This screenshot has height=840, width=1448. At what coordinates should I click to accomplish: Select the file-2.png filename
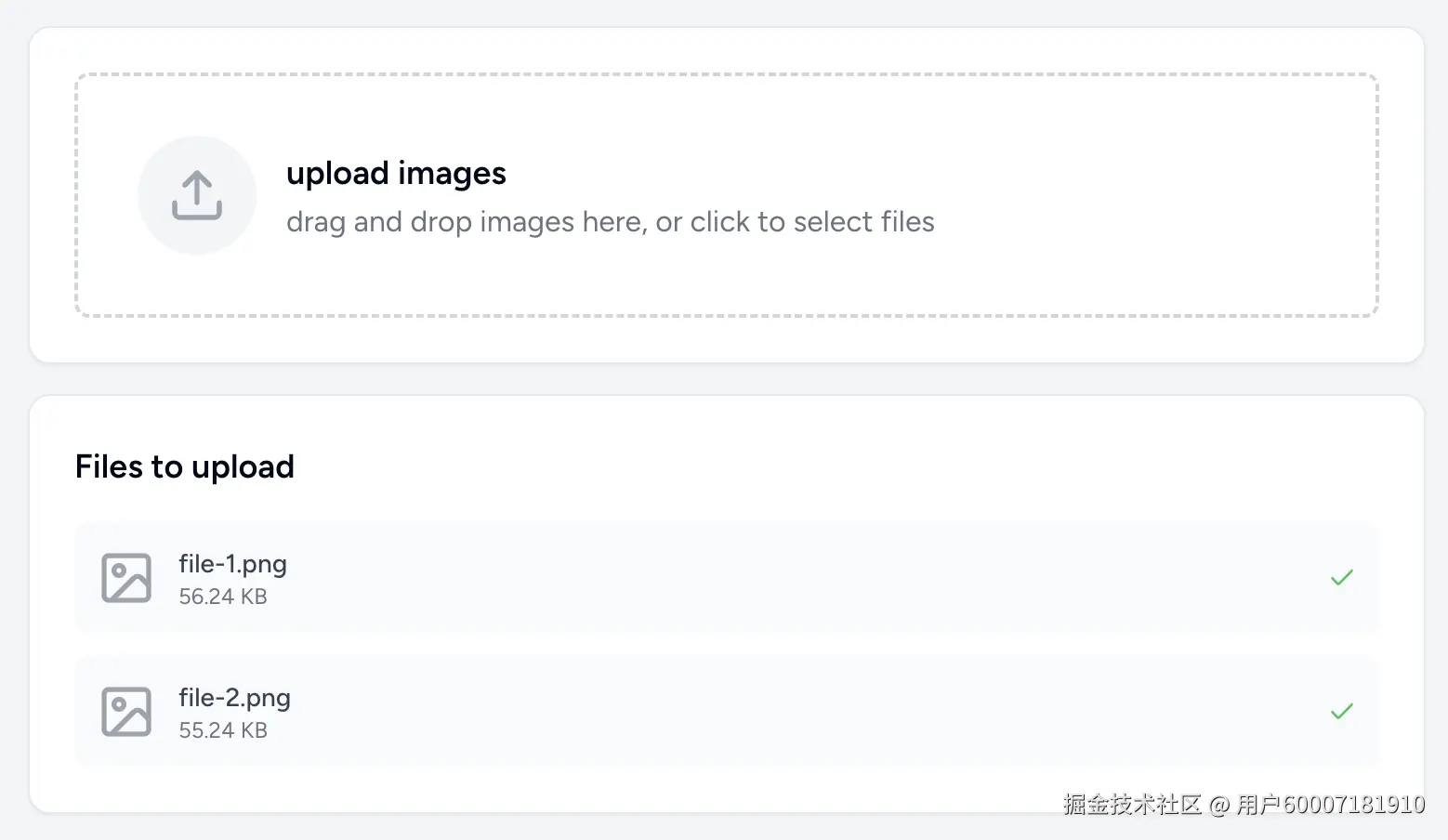coord(234,698)
